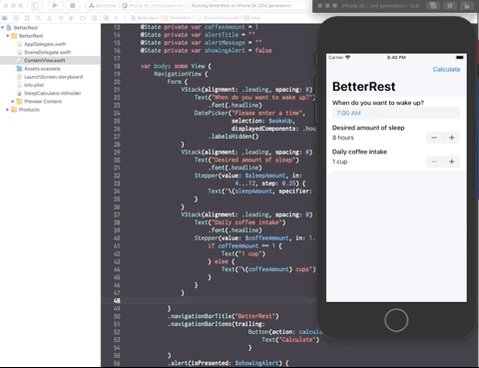The width and height of the screenshot is (479, 368).
Task: Click the Simulator window title iPhone SE 2nd generation
Action: (380, 6)
